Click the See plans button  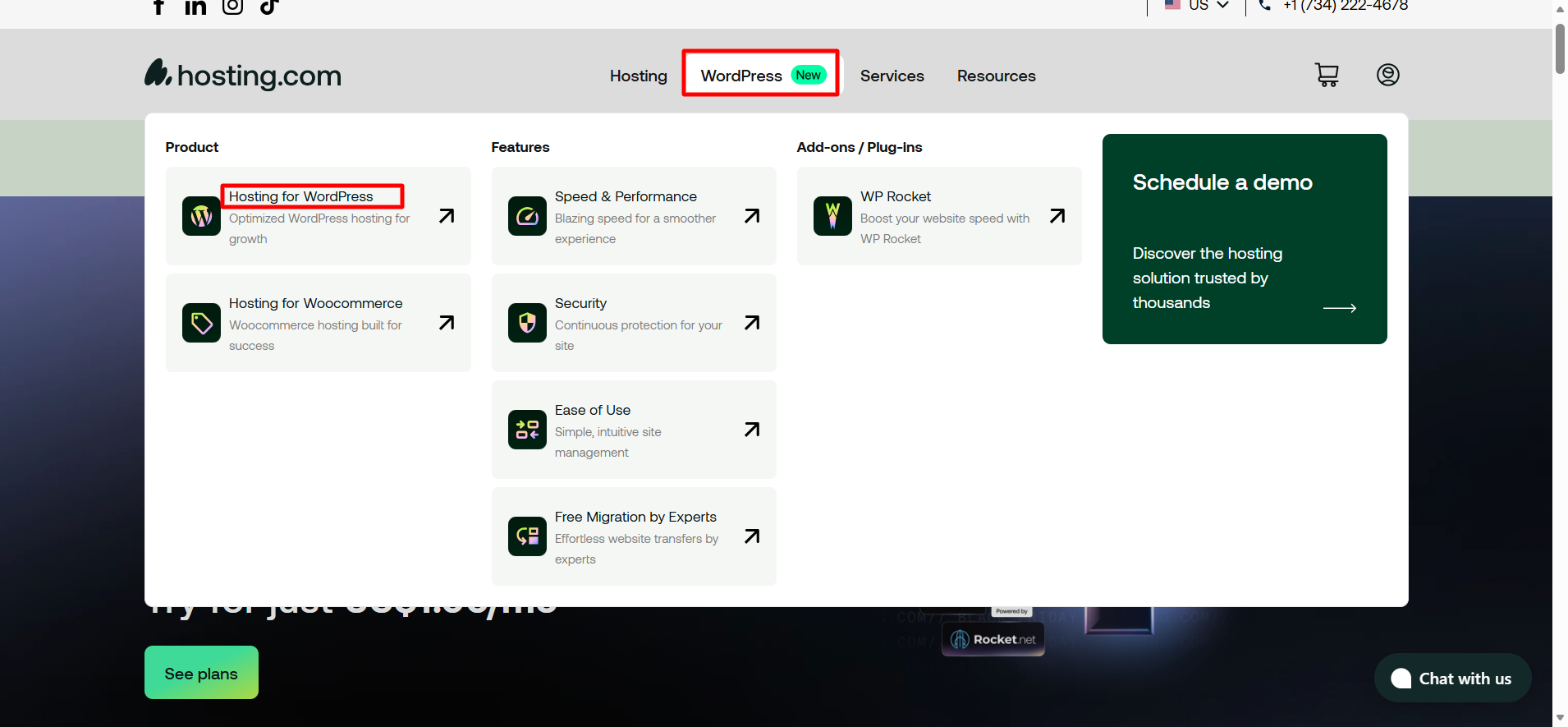(201, 673)
